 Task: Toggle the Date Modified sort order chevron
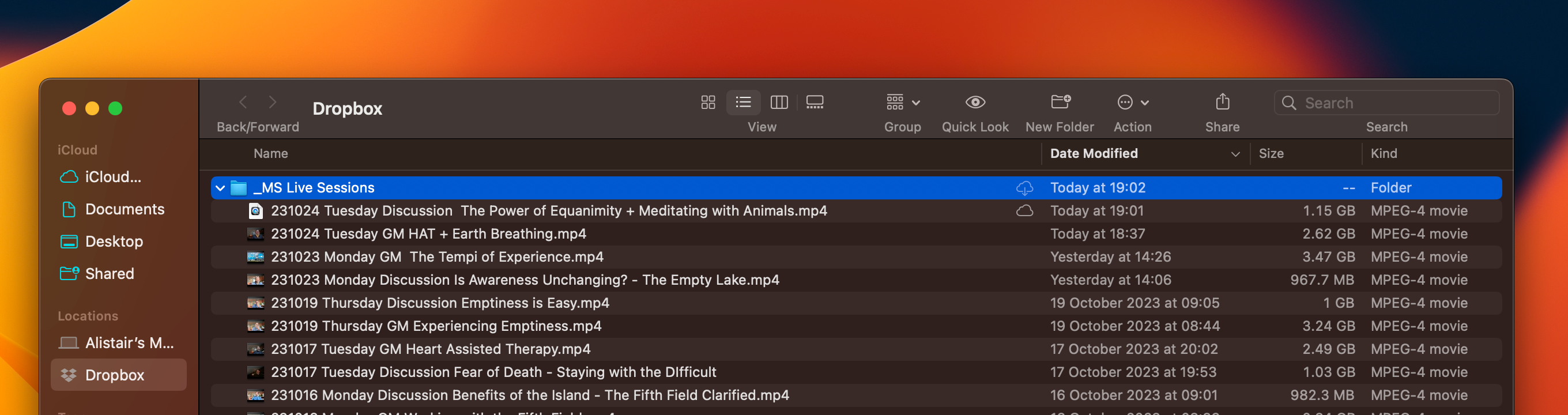coord(1235,154)
